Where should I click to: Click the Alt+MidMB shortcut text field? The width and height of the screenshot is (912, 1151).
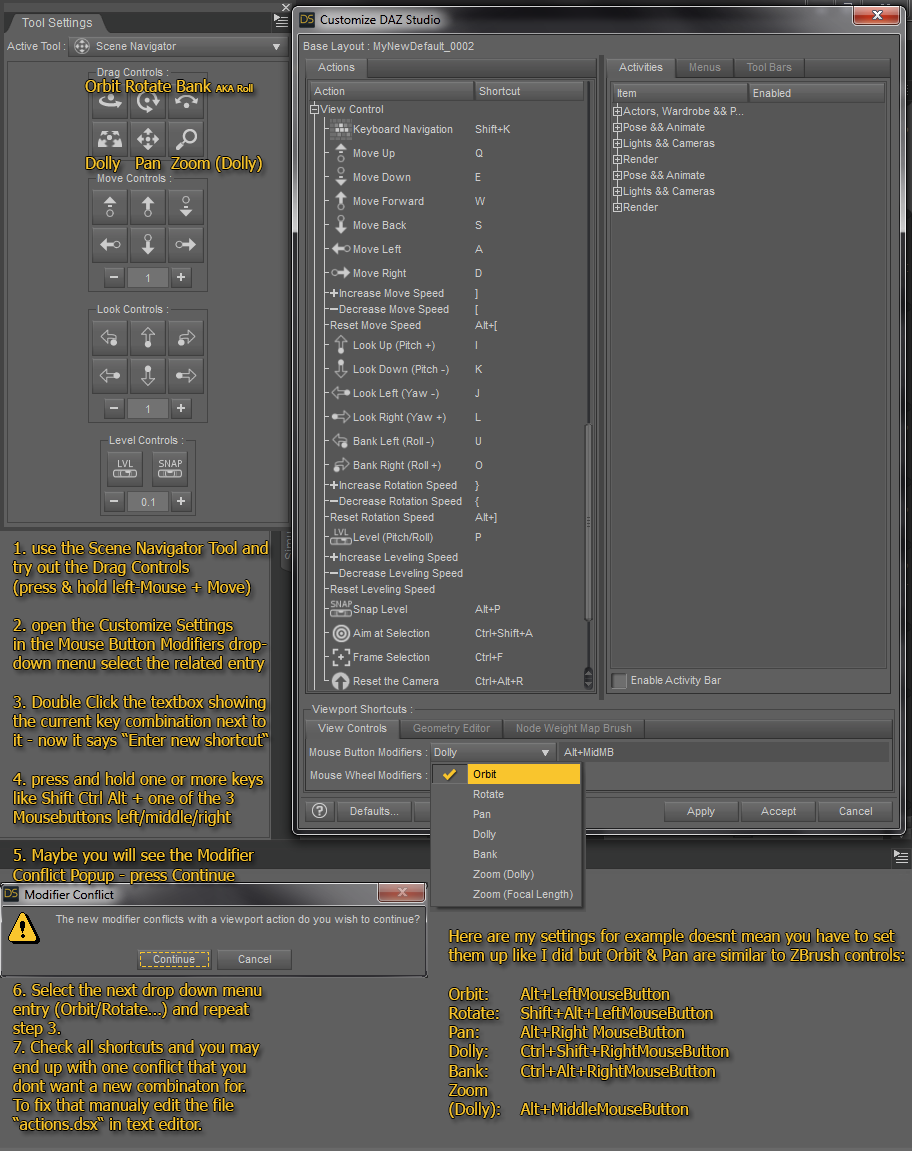(x=724, y=752)
